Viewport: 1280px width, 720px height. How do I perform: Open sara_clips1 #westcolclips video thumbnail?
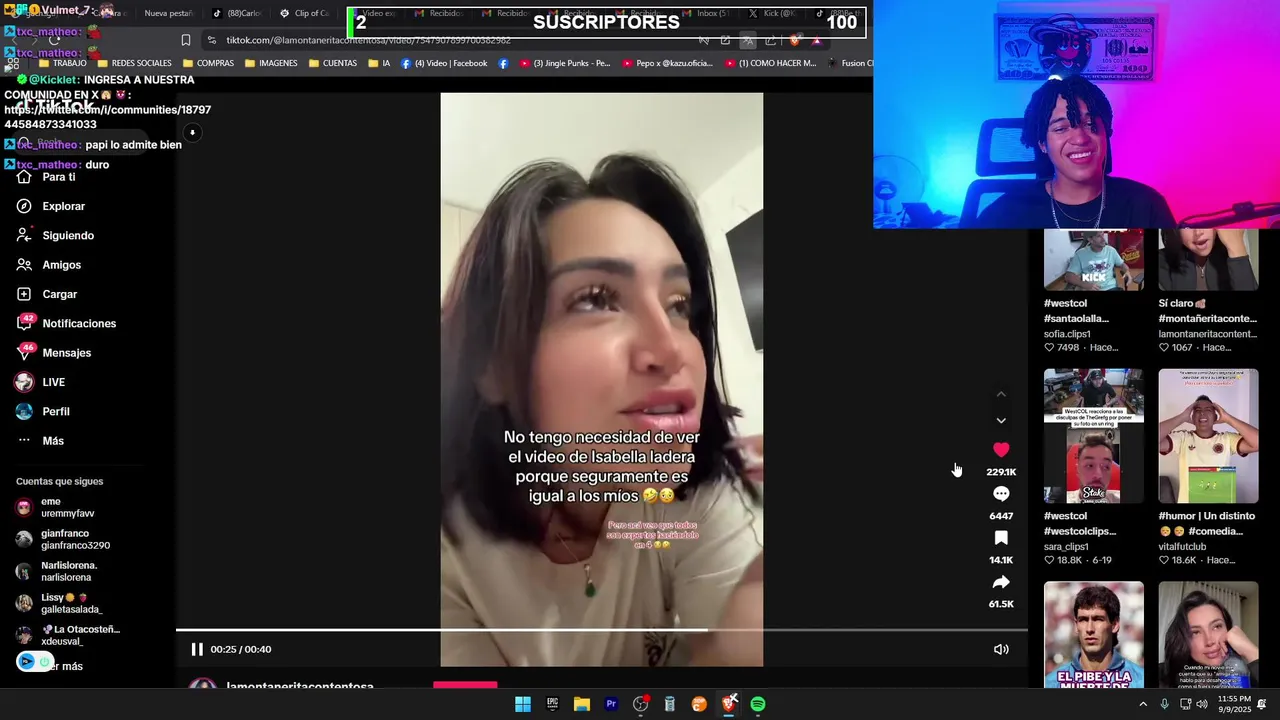click(1093, 436)
